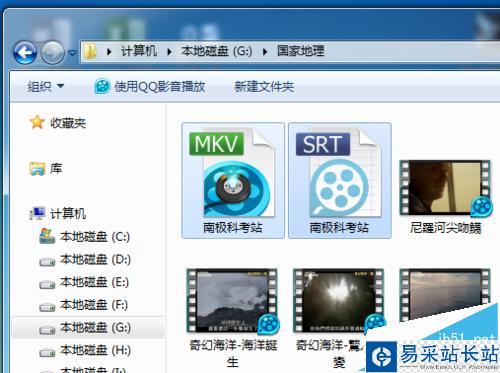
Task: Select 国家地理 in address breadcrumb
Action: point(301,51)
